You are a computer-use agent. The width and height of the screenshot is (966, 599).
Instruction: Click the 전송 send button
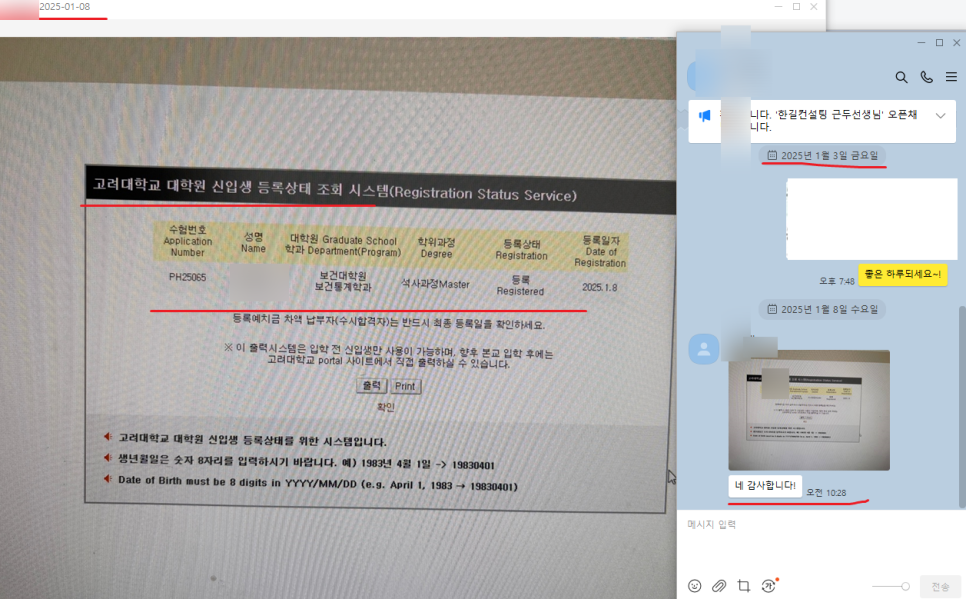[x=940, y=587]
